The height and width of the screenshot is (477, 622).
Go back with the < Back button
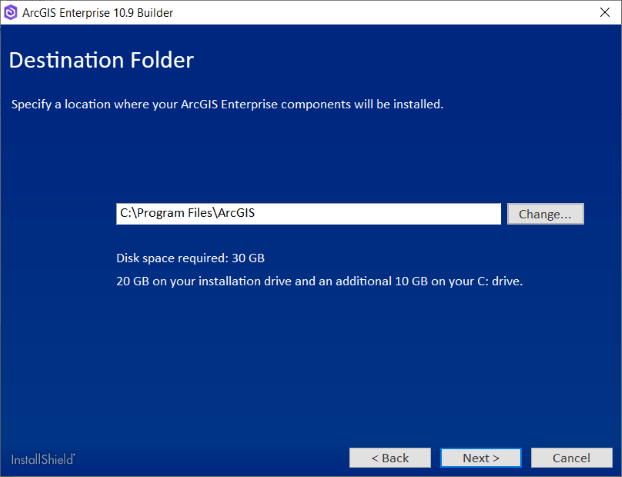tap(390, 457)
